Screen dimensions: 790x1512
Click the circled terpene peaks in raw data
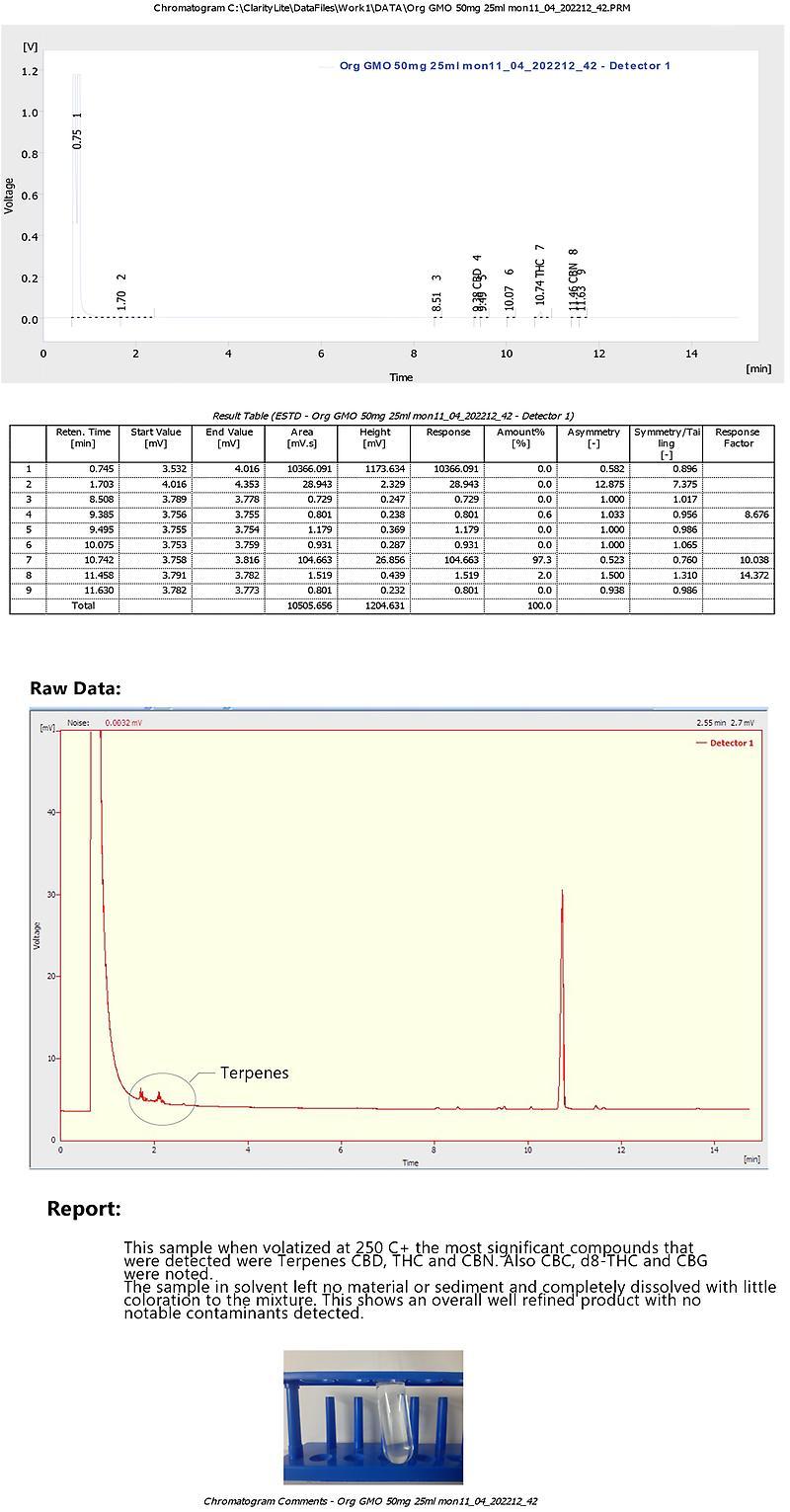point(161,1096)
